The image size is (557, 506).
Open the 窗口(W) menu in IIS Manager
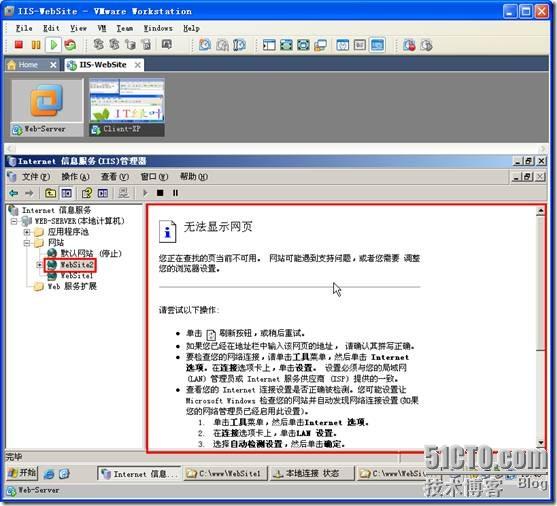point(154,177)
